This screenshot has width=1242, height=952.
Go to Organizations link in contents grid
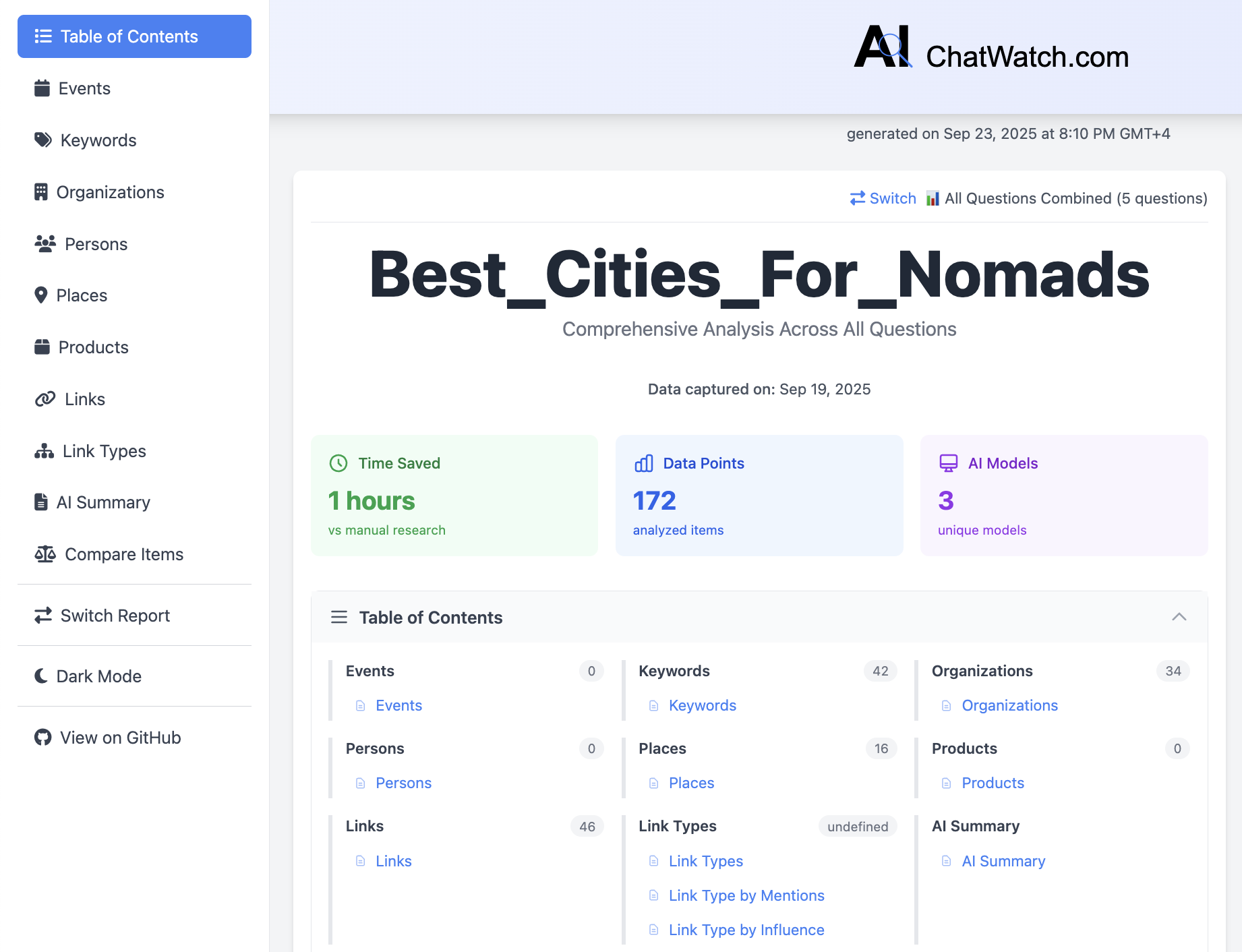tap(1009, 705)
